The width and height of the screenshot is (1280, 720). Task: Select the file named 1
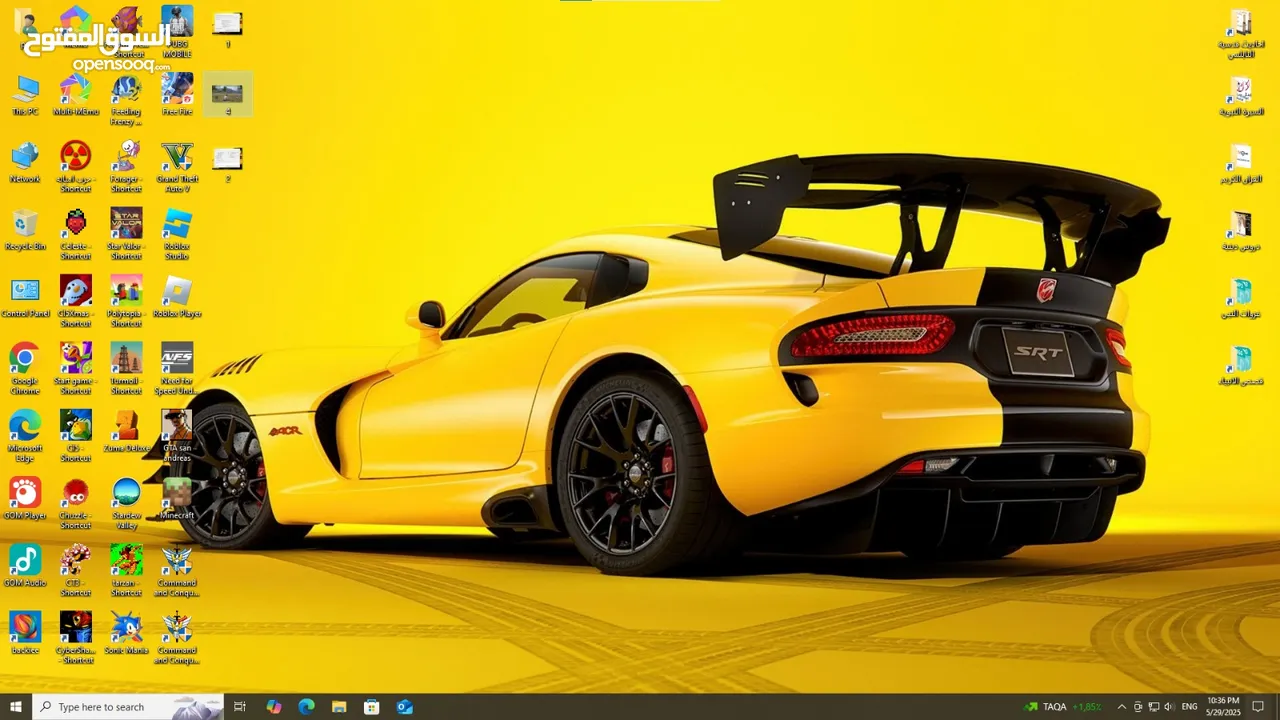coord(228,28)
